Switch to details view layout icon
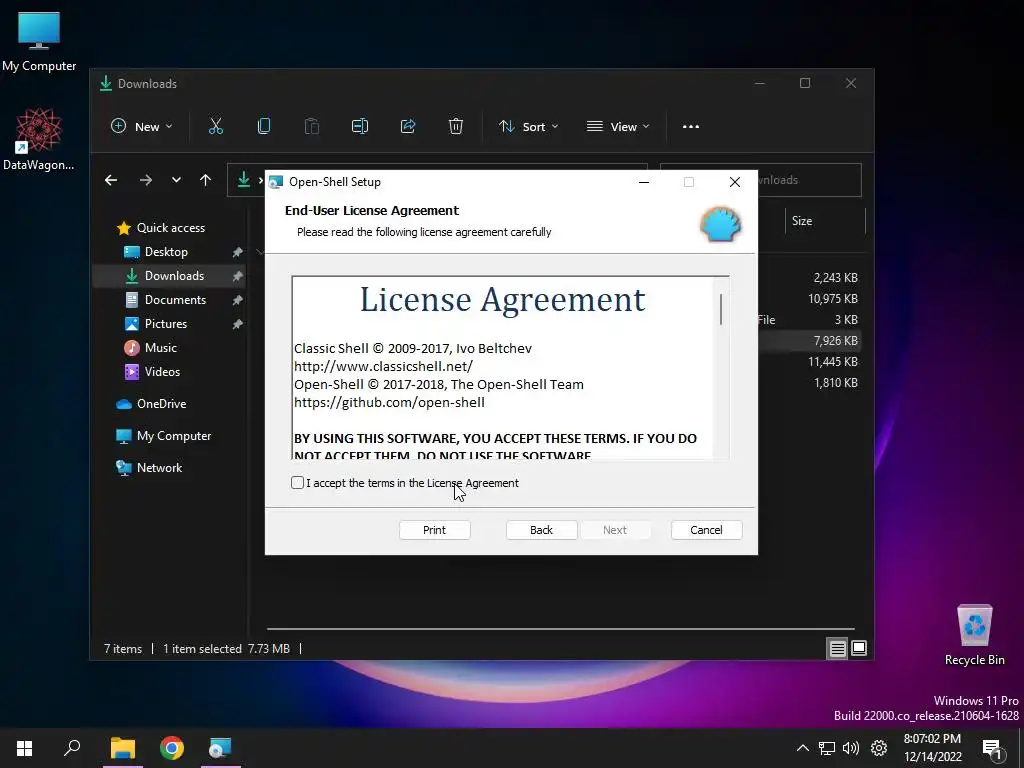 837,648
